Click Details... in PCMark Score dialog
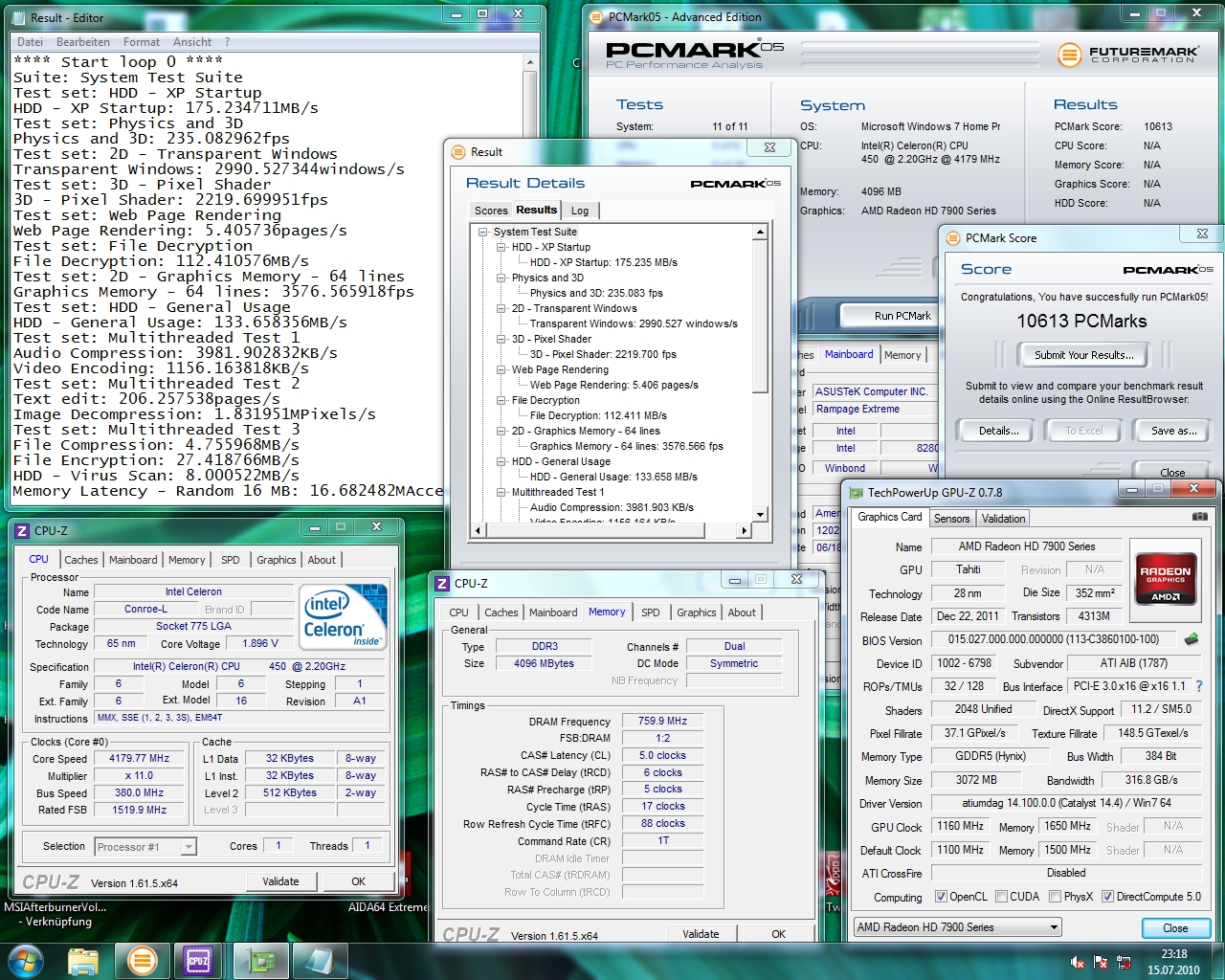The image size is (1225, 980). (998, 431)
